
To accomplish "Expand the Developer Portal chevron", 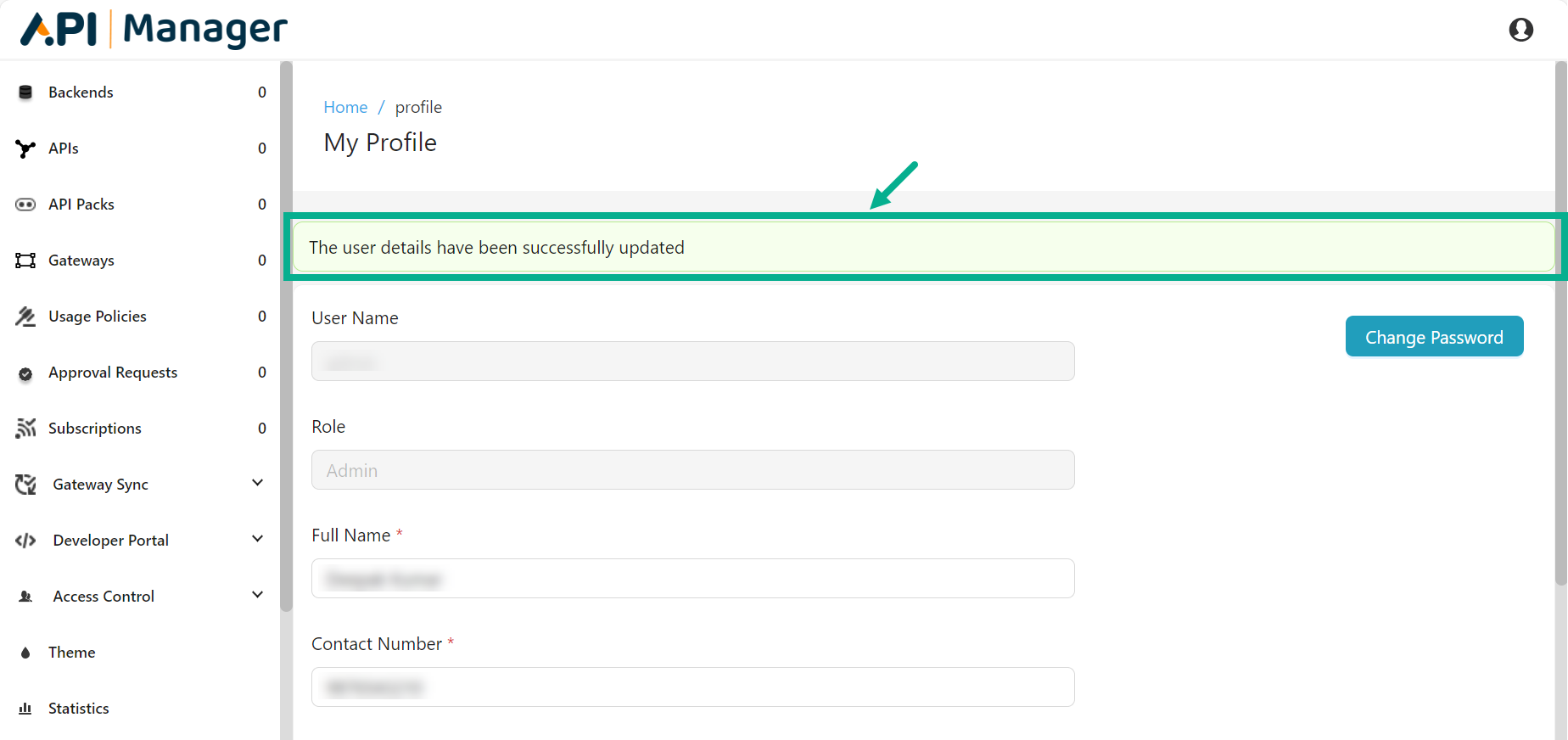I will click(x=258, y=539).
